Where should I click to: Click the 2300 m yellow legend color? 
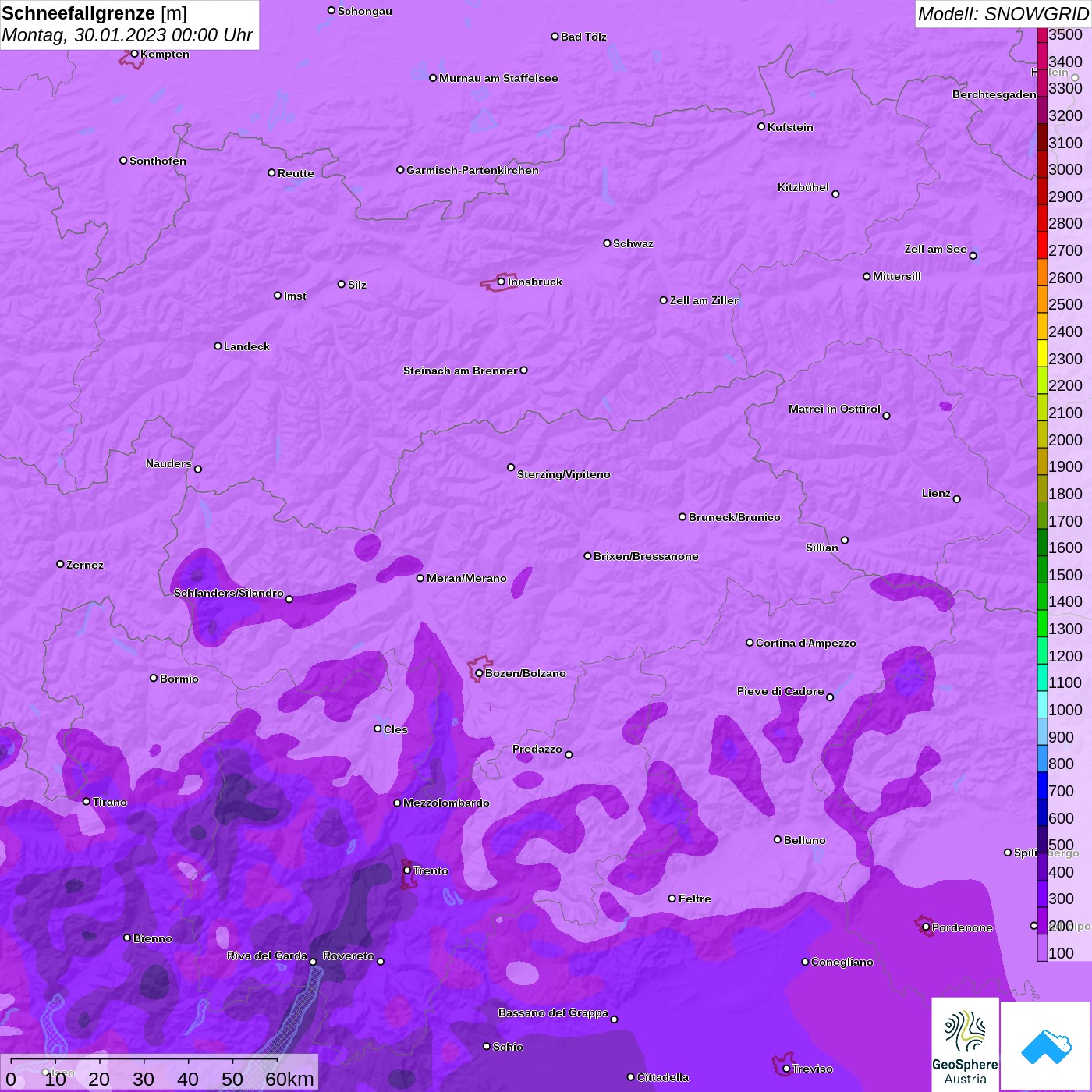click(1042, 353)
